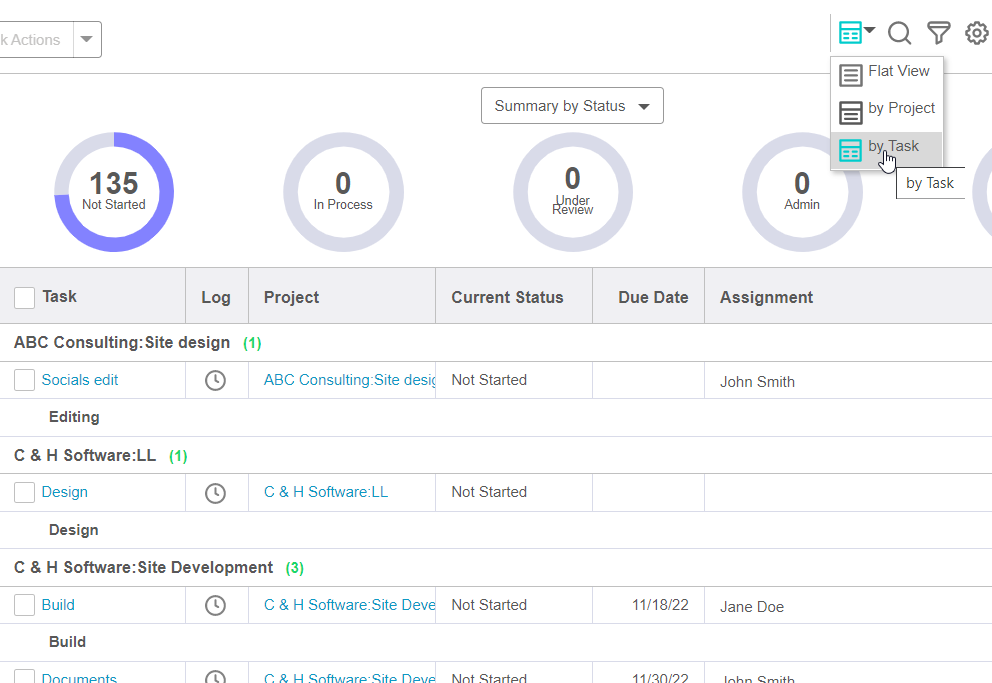The image size is (992, 683).
Task: Click the 135 Not Started donut chart
Action: coord(114,191)
